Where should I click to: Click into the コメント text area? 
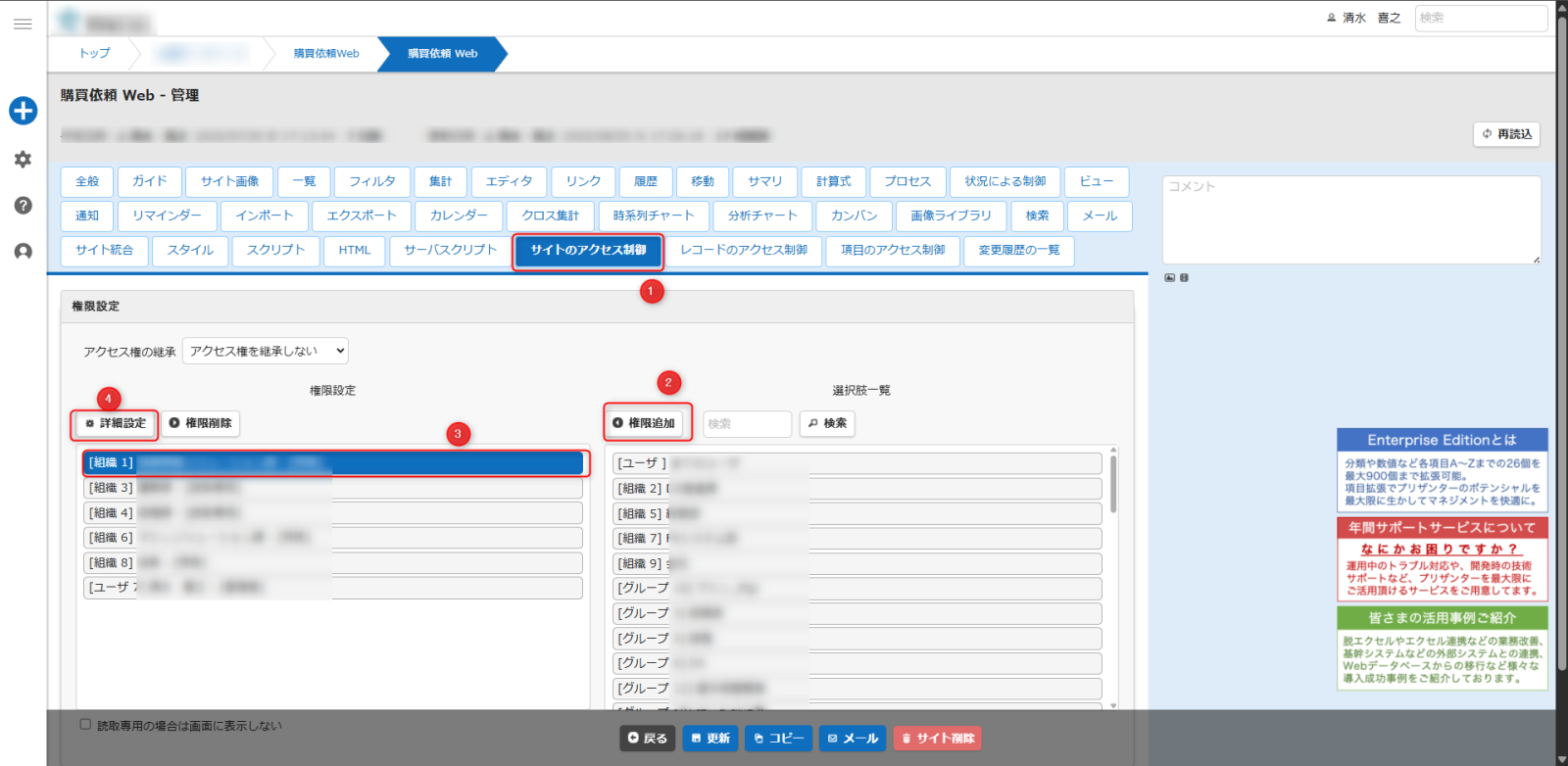point(1350,220)
